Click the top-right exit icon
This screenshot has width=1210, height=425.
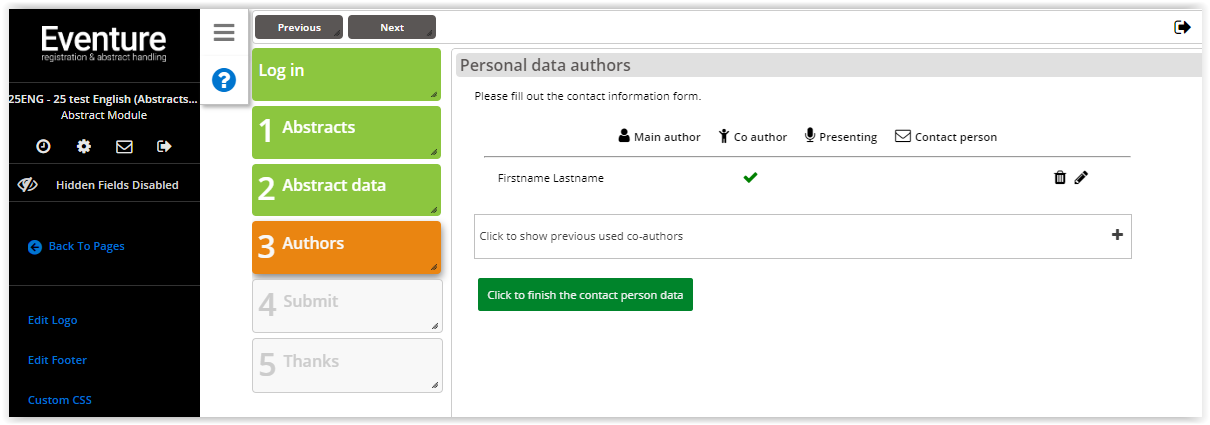click(x=1182, y=27)
